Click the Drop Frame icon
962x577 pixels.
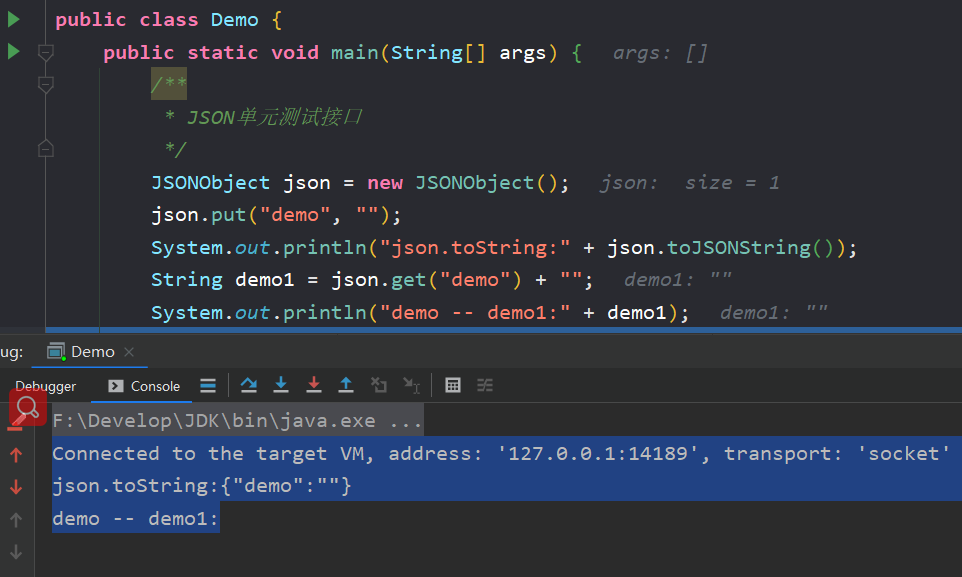(x=378, y=385)
